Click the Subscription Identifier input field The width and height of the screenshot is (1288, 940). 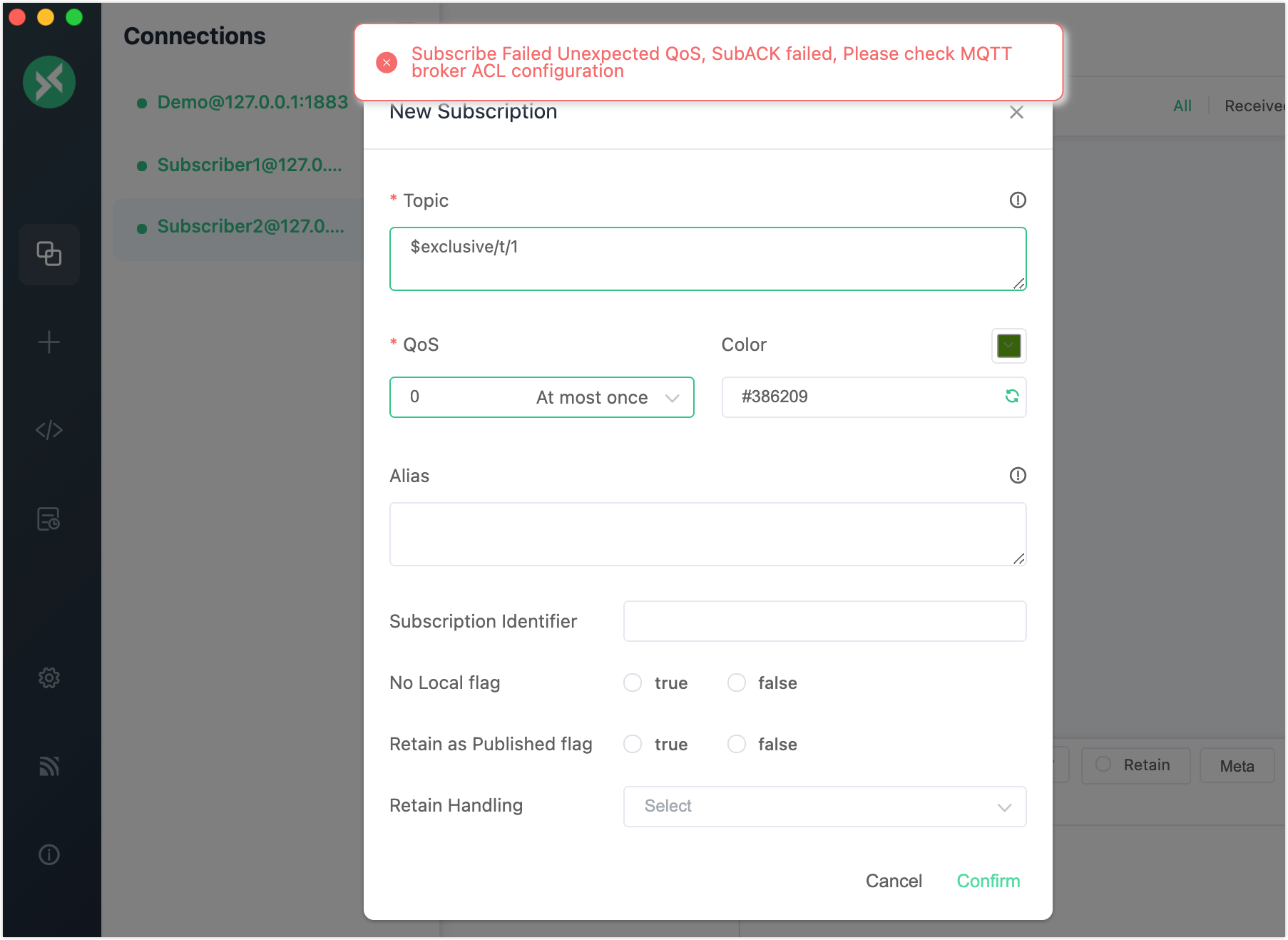(x=824, y=621)
